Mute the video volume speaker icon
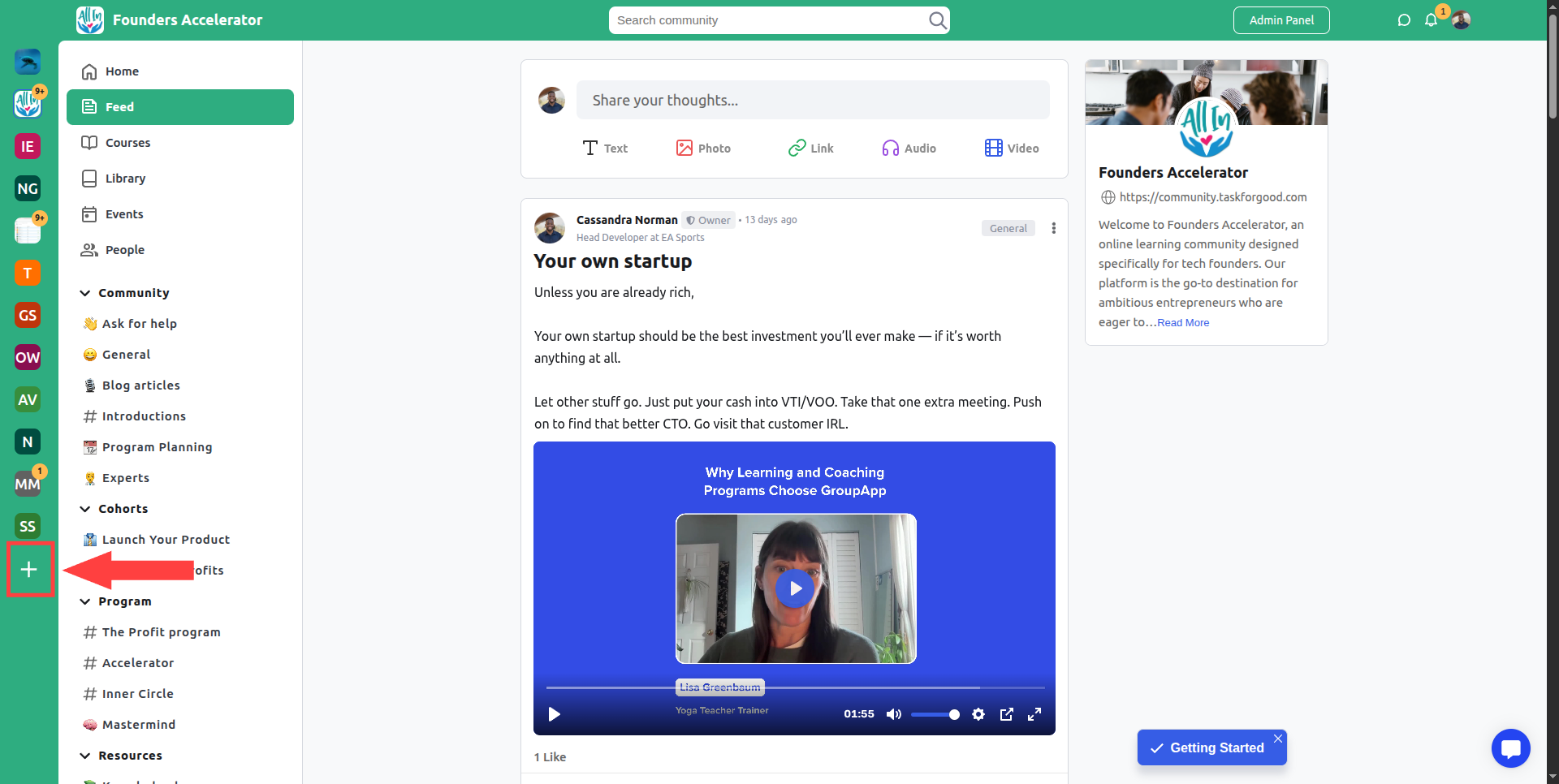 [x=894, y=714]
